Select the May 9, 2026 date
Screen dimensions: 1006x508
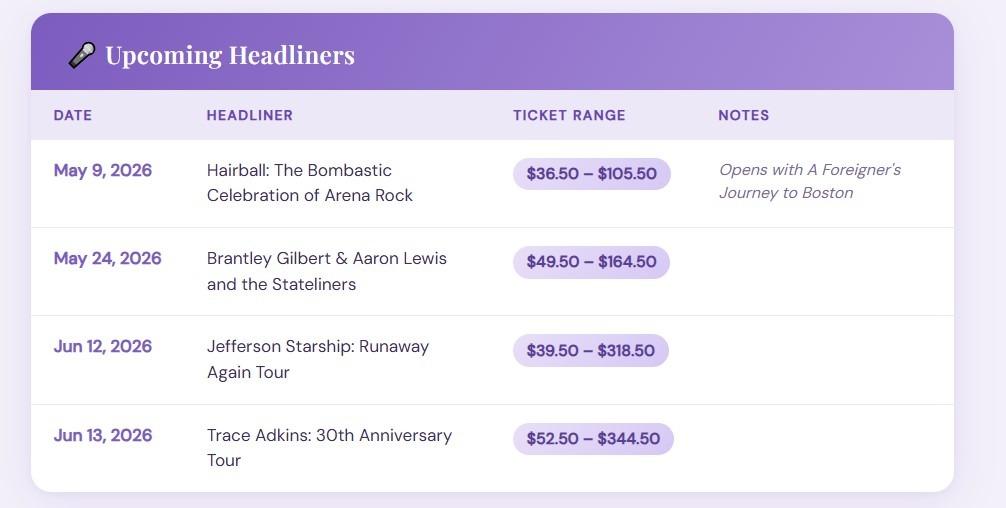point(103,170)
